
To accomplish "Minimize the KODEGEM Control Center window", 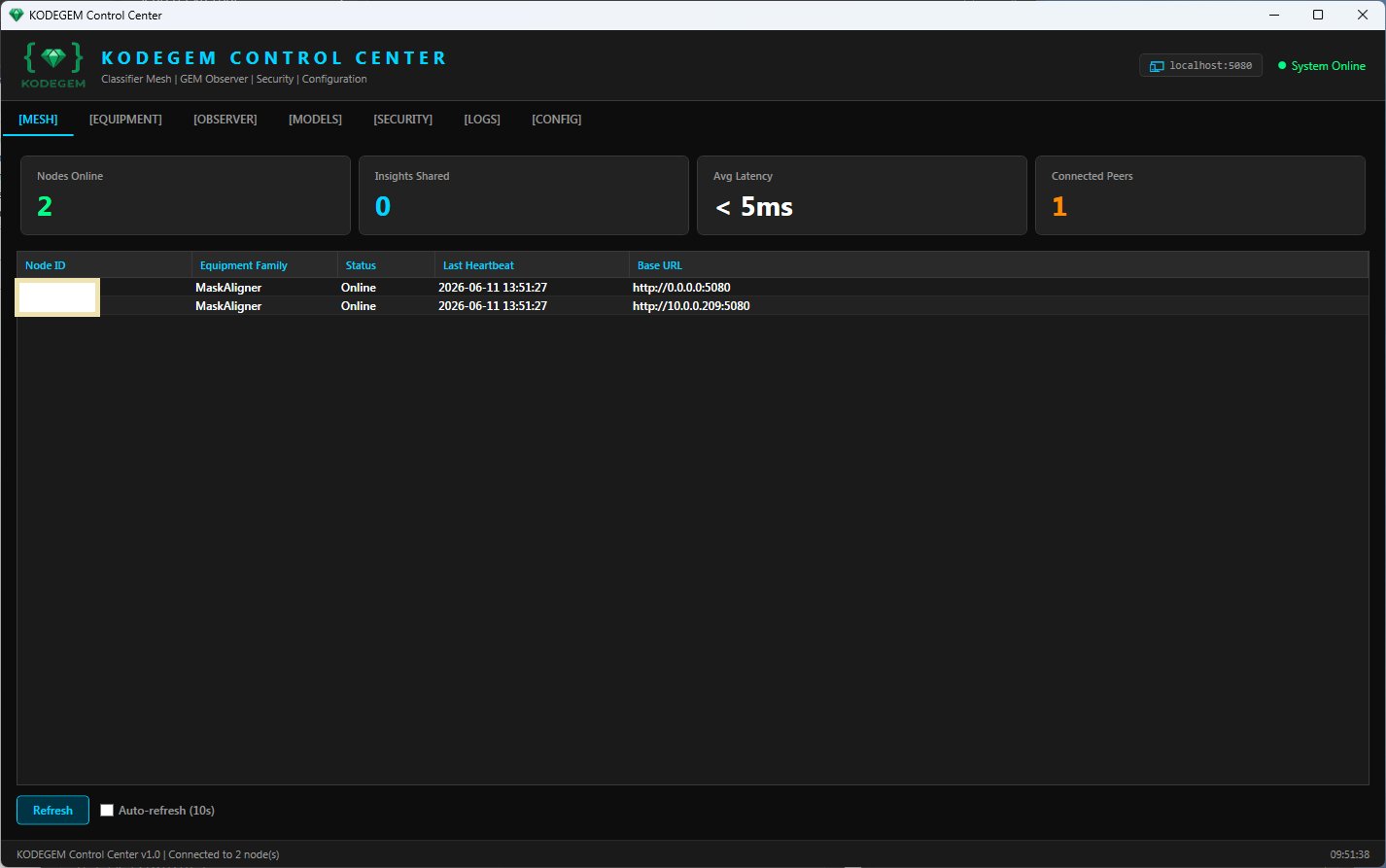I will coord(1273,15).
